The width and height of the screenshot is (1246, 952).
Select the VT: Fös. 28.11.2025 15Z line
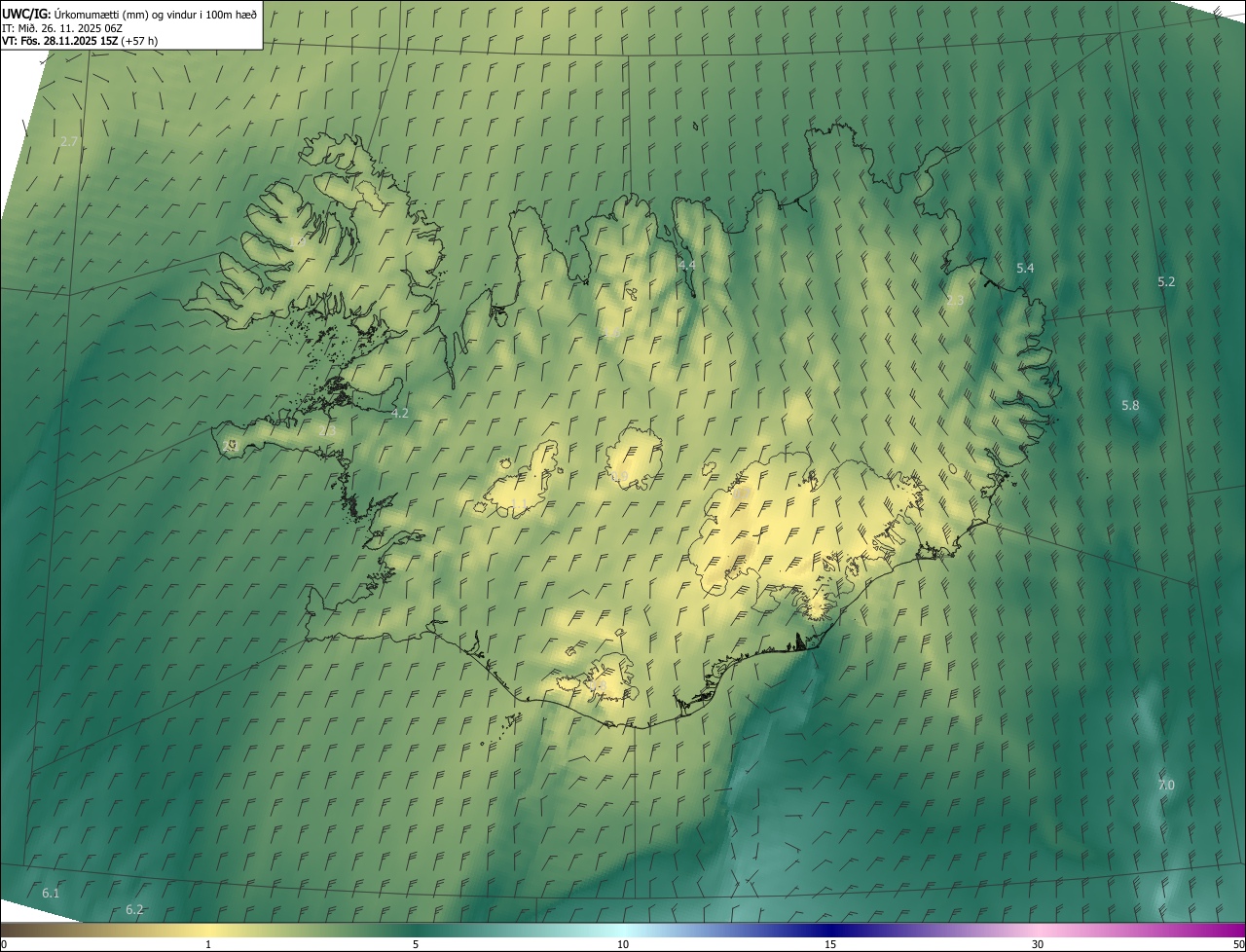click(80, 41)
